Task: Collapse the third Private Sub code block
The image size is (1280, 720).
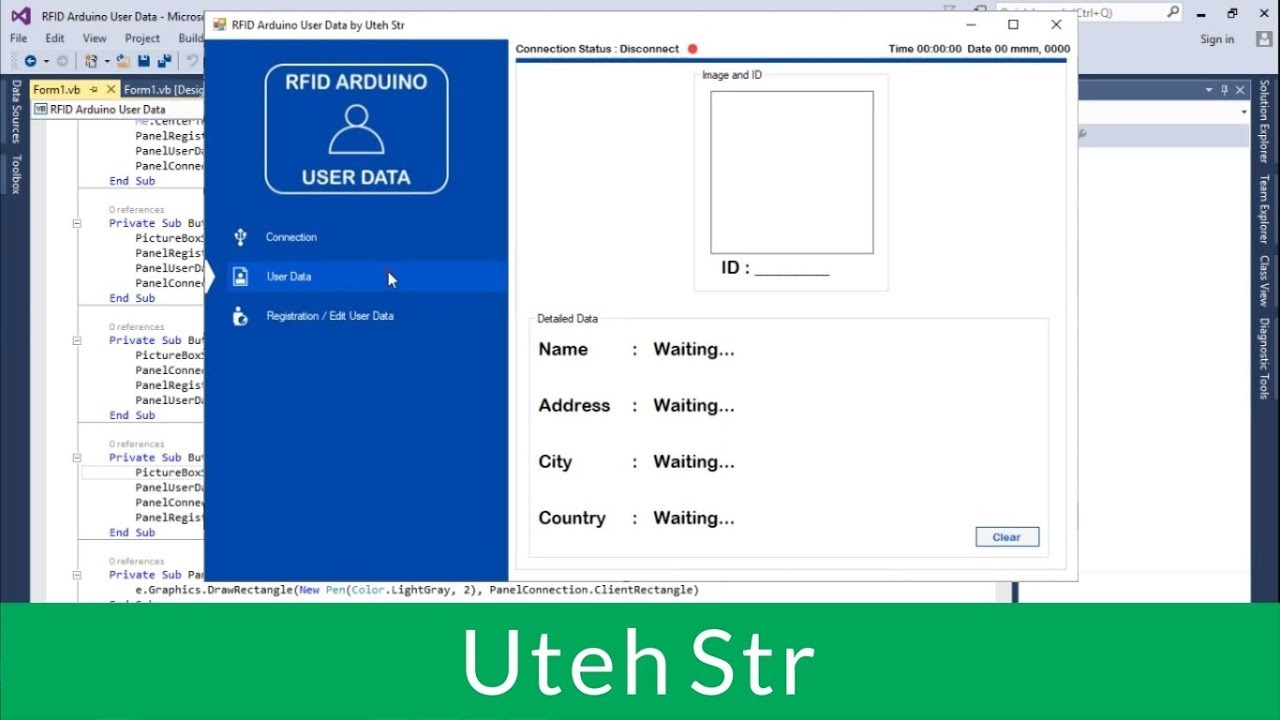Action: click(x=76, y=457)
